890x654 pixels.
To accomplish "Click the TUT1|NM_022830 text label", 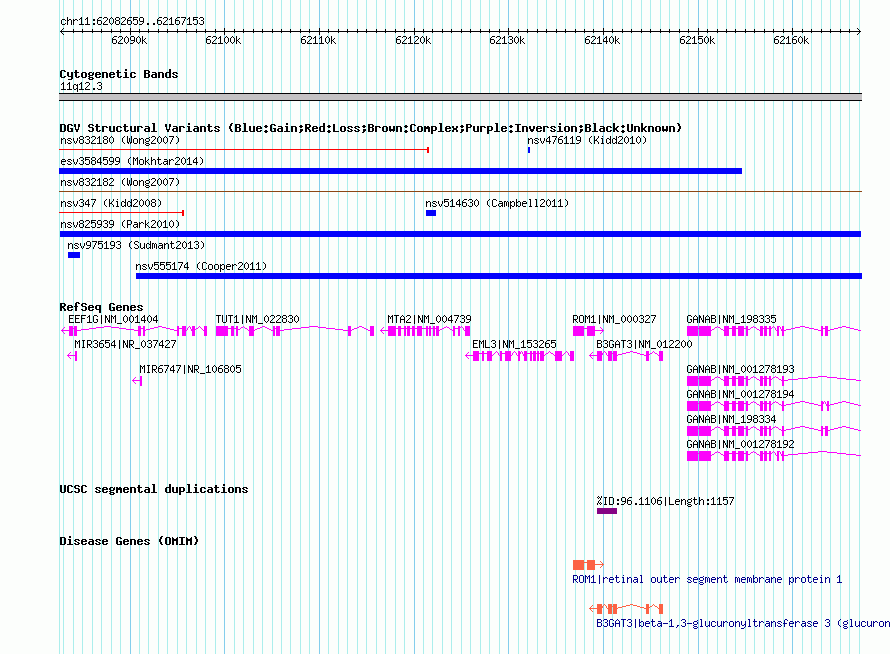I will click(257, 320).
